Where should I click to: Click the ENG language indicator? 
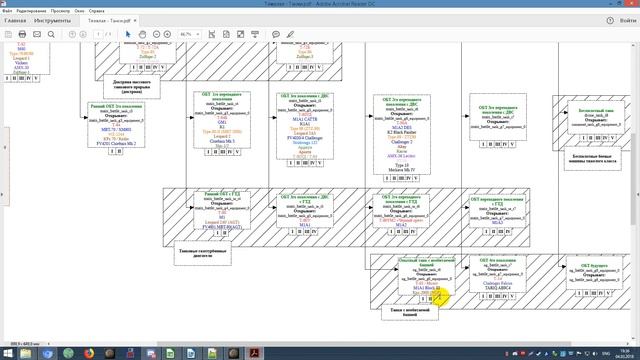[x=606, y=353]
